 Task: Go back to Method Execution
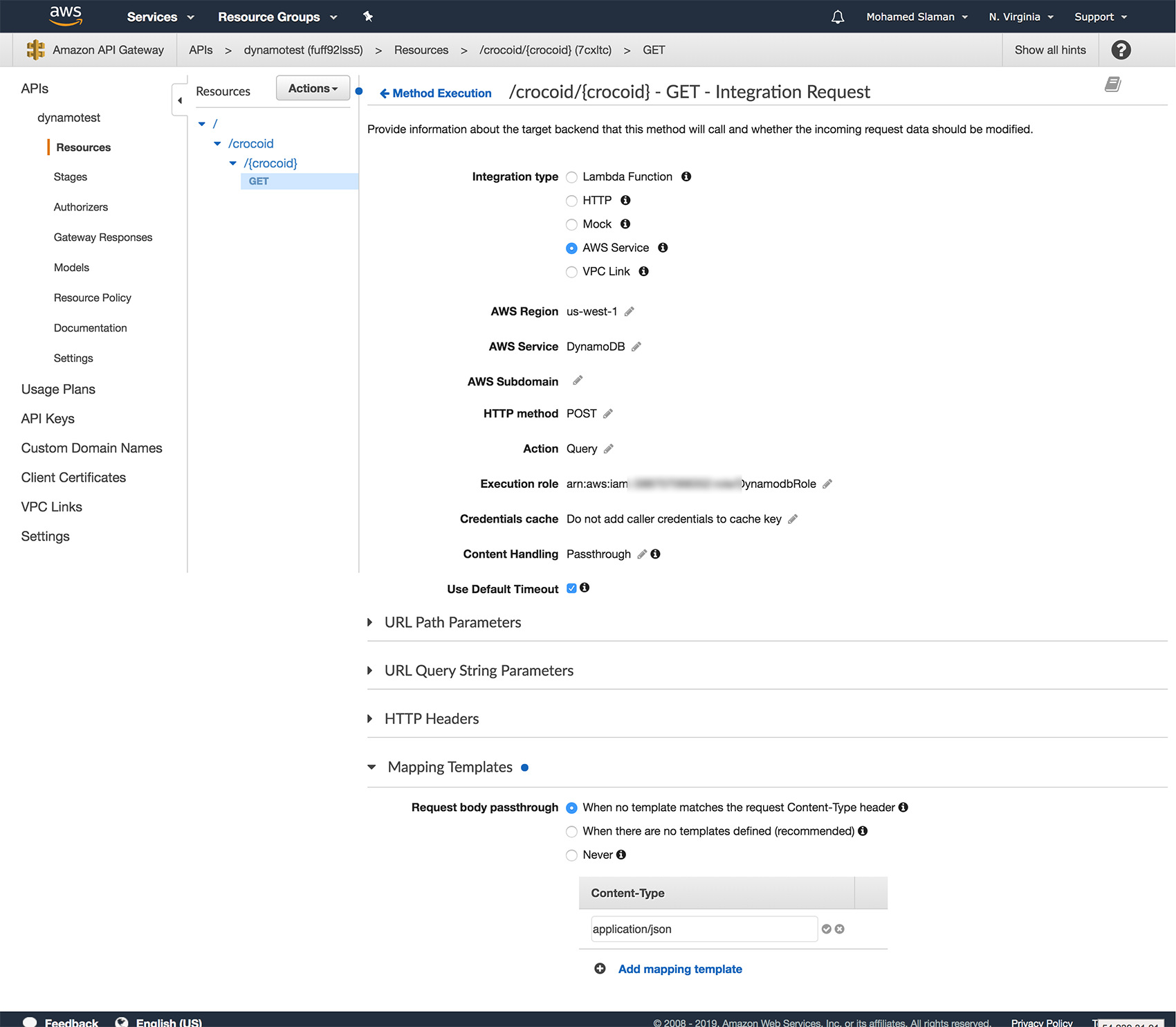435,93
